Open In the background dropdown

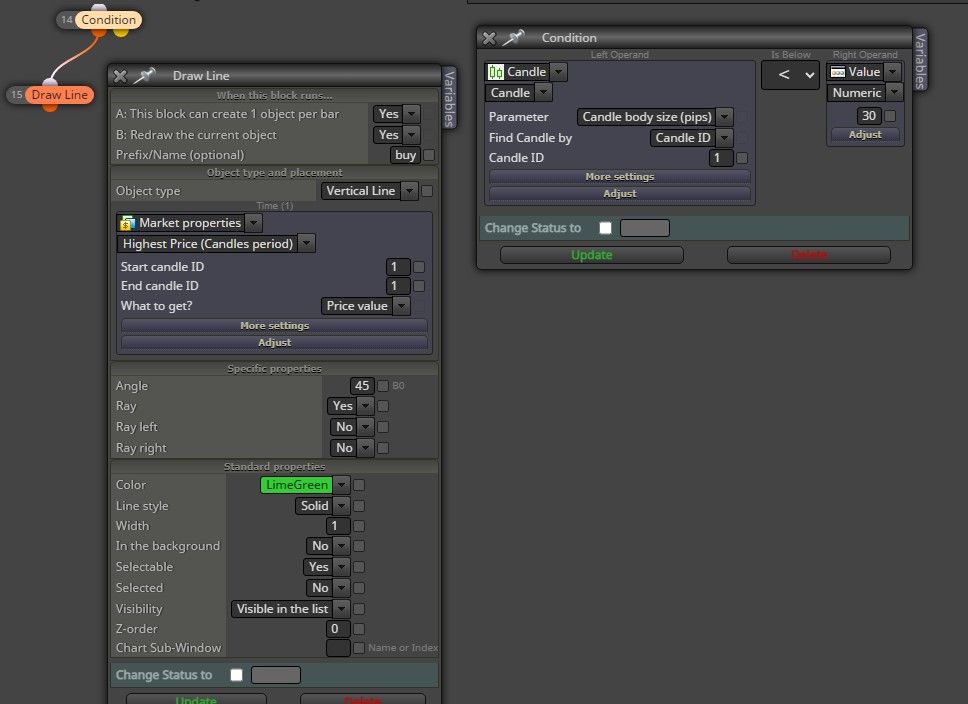pos(328,546)
